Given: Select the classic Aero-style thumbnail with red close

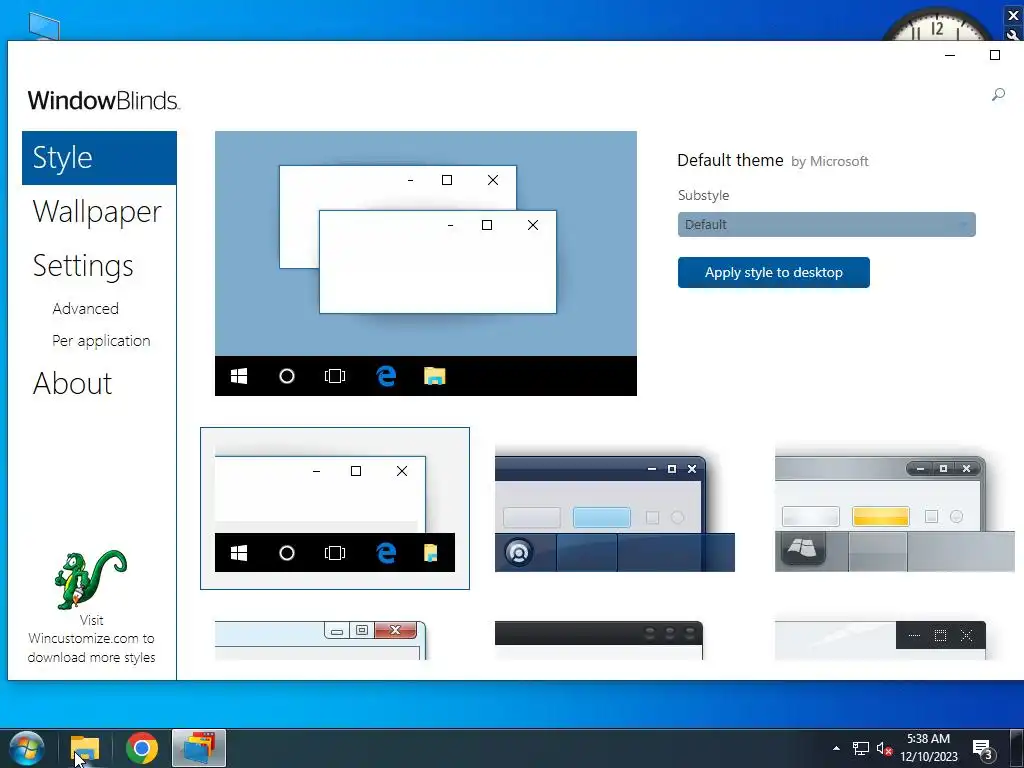Looking at the screenshot, I should pyautogui.click(x=320, y=641).
